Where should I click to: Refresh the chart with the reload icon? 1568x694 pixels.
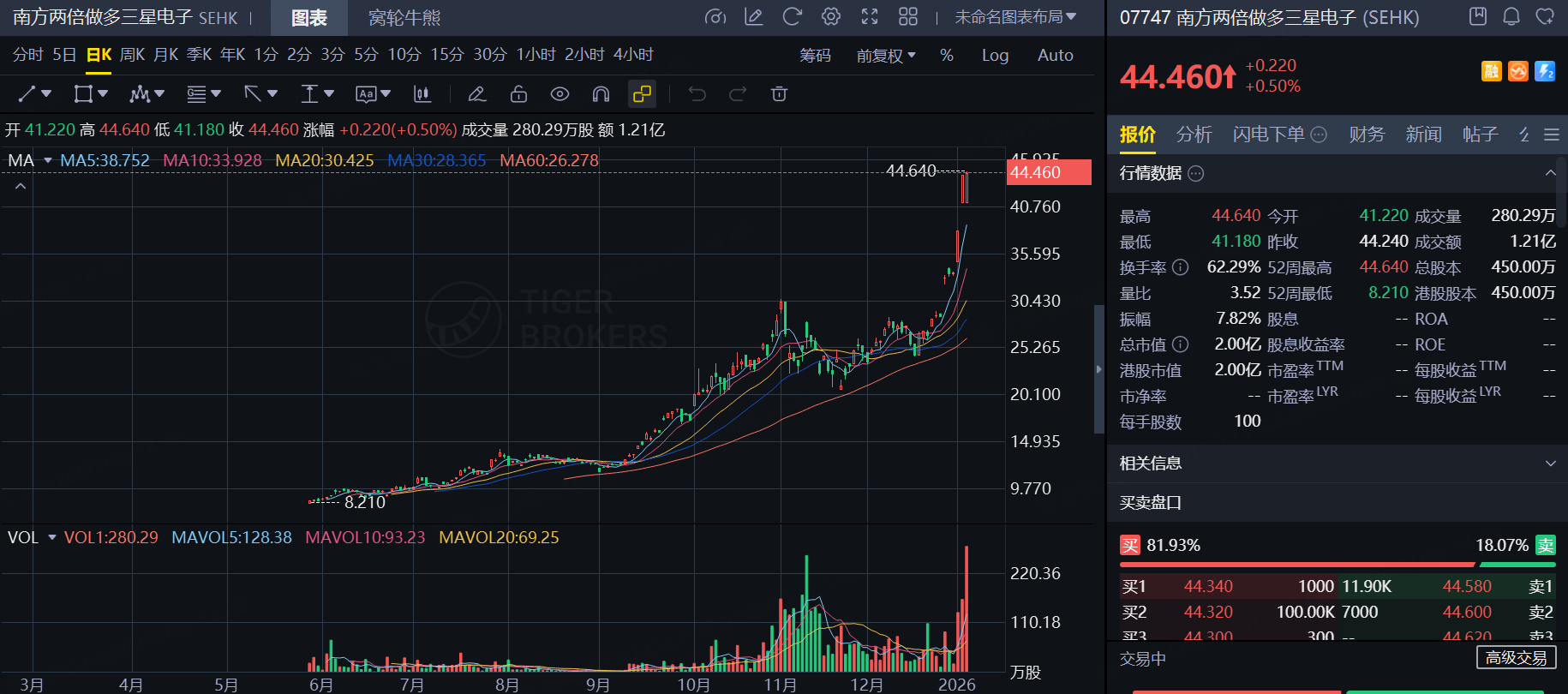pos(793,17)
